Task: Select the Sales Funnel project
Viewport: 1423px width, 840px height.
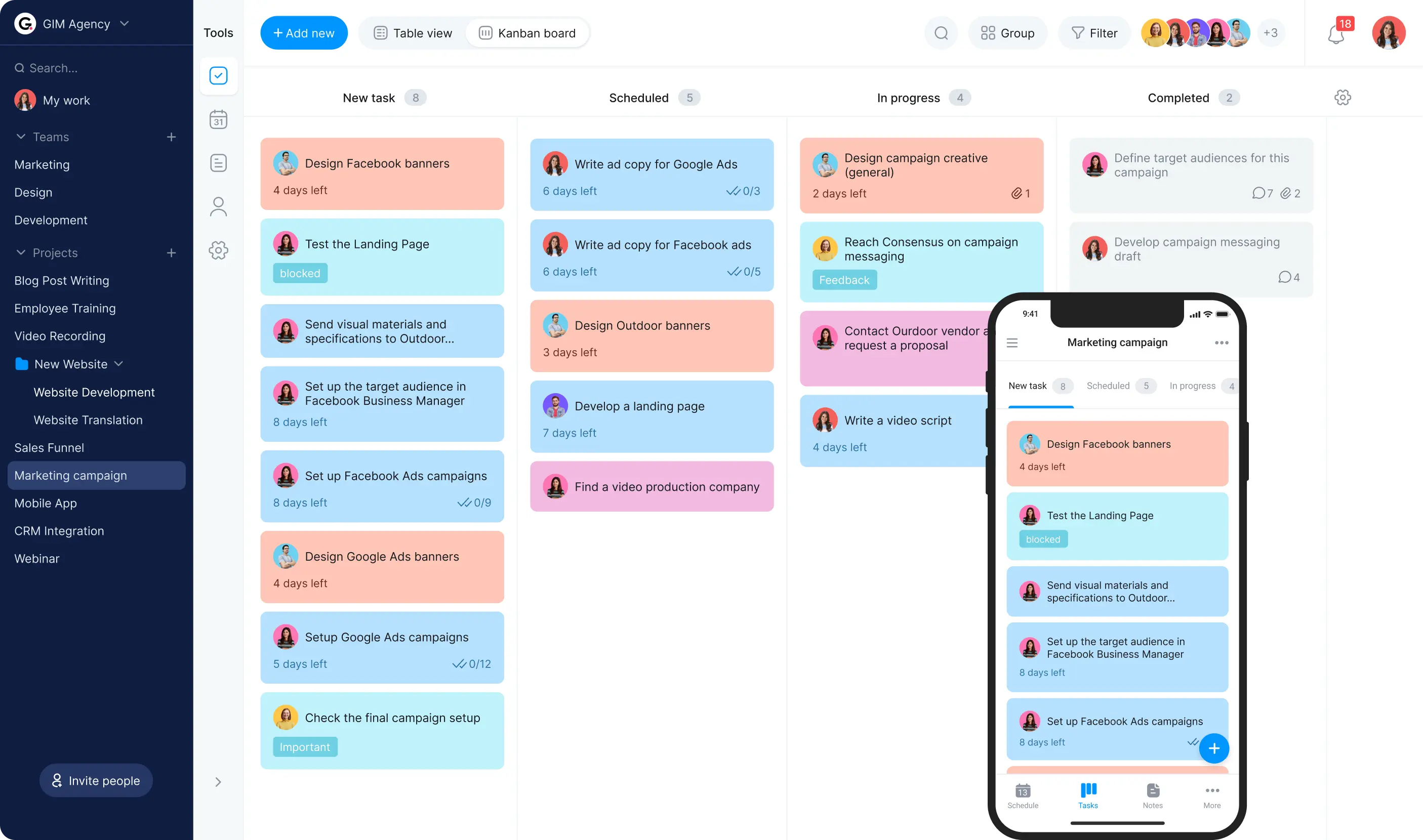Action: [x=48, y=447]
